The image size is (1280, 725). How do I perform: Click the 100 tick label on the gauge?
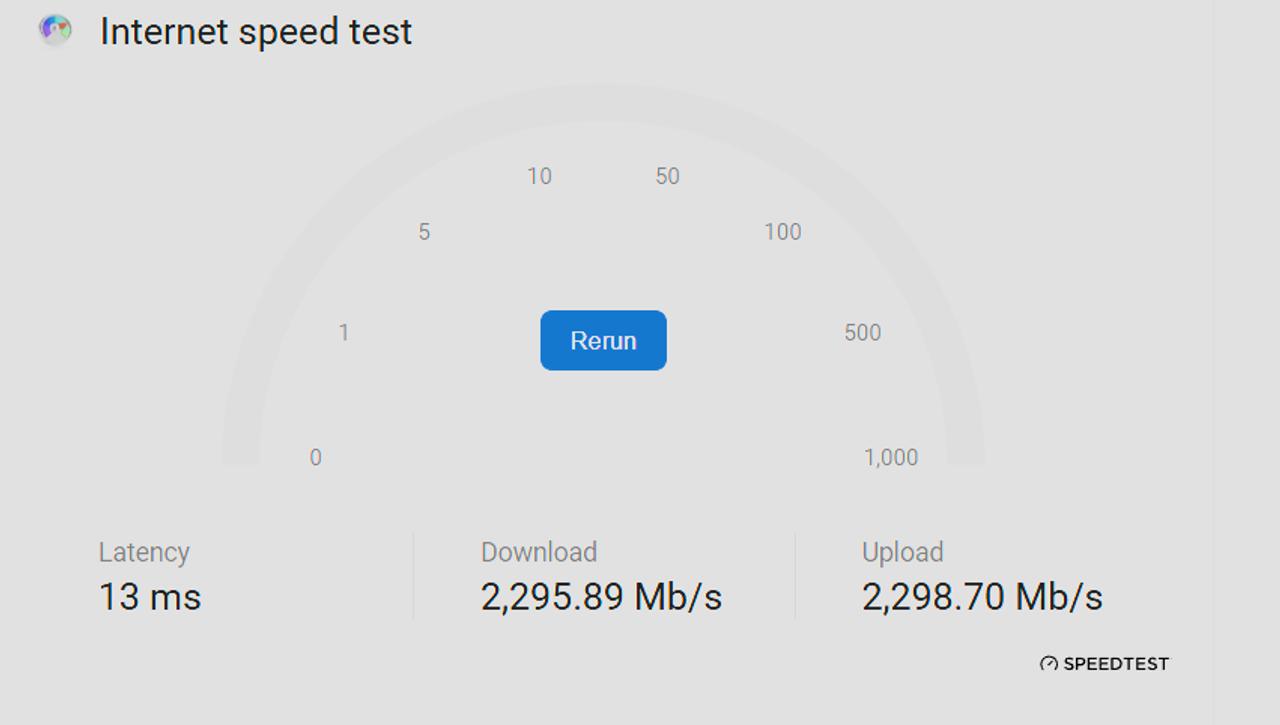point(782,232)
